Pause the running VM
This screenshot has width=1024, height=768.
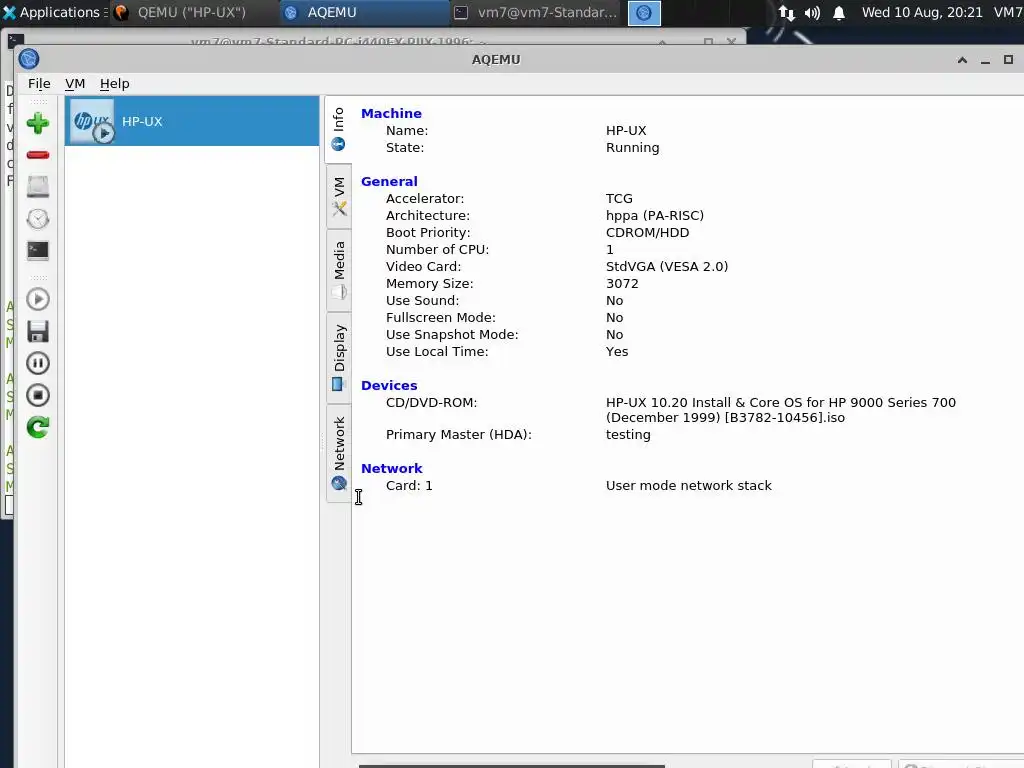tap(38, 363)
